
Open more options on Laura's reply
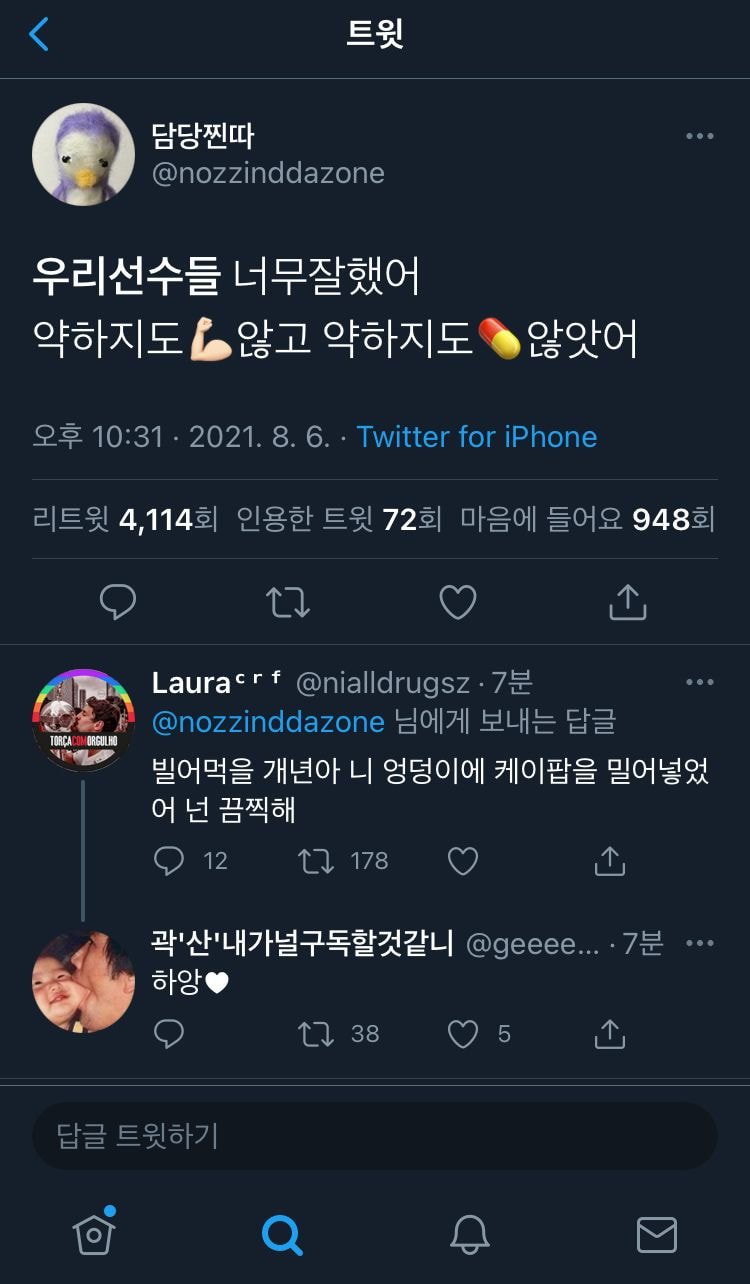[x=699, y=683]
